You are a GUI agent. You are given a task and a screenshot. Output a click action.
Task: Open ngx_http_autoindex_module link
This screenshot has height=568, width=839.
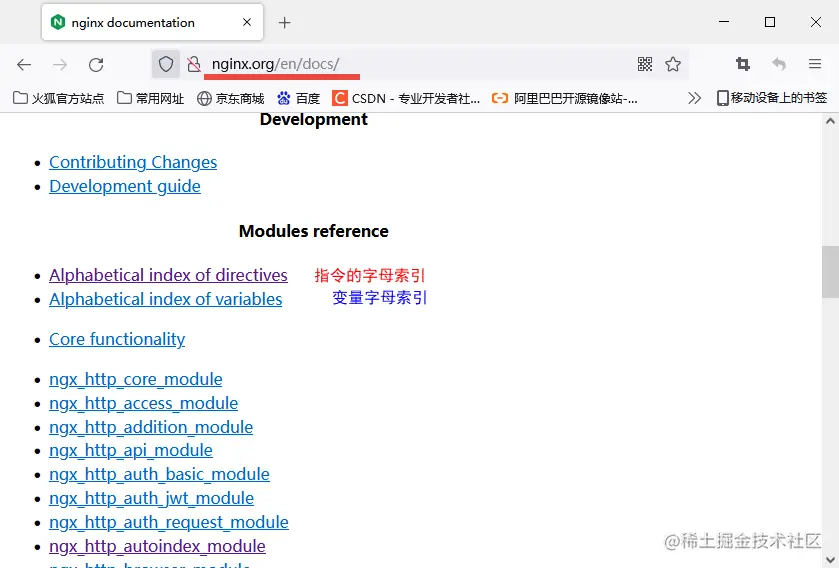pos(158,547)
